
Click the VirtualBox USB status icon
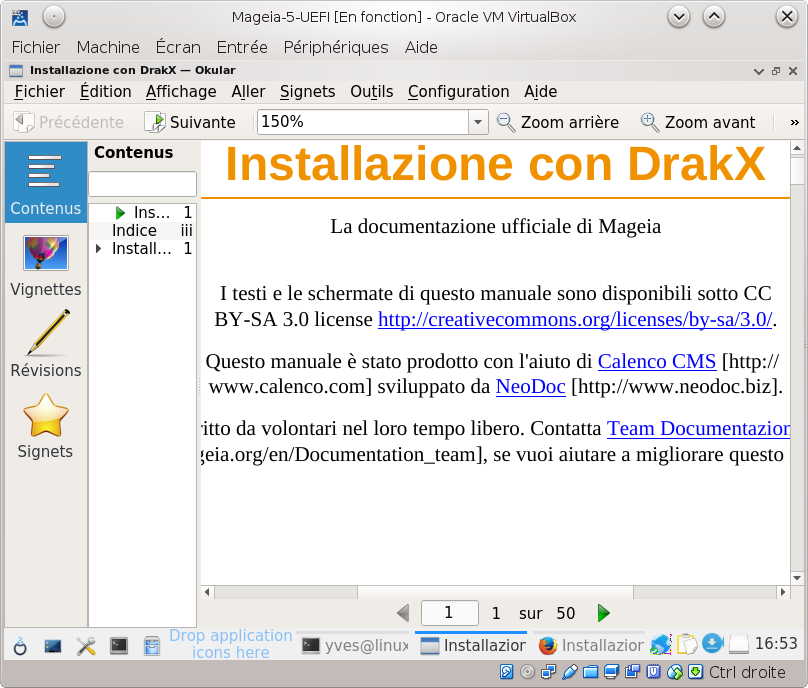click(569, 672)
